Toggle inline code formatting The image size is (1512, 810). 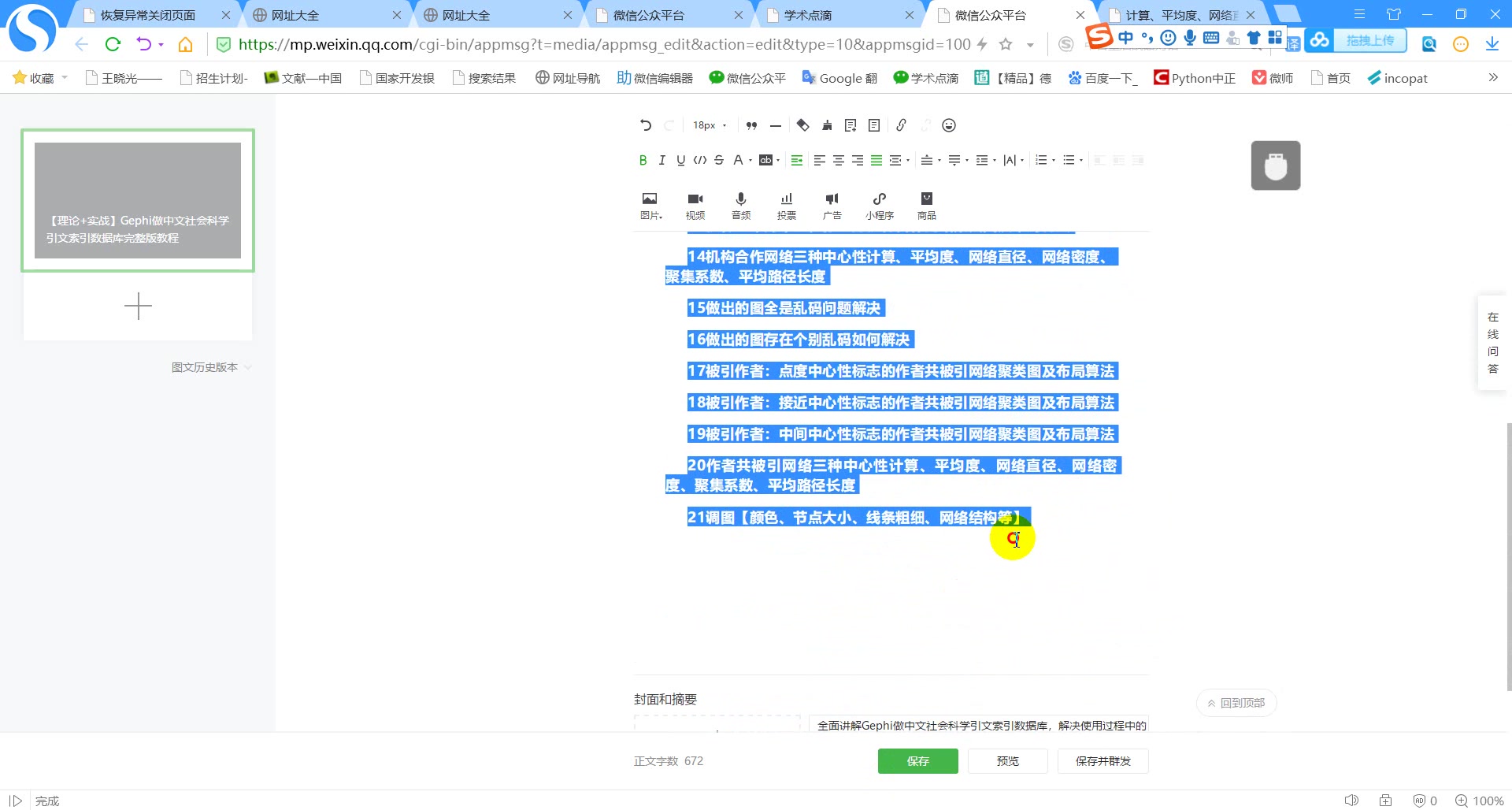tap(700, 160)
